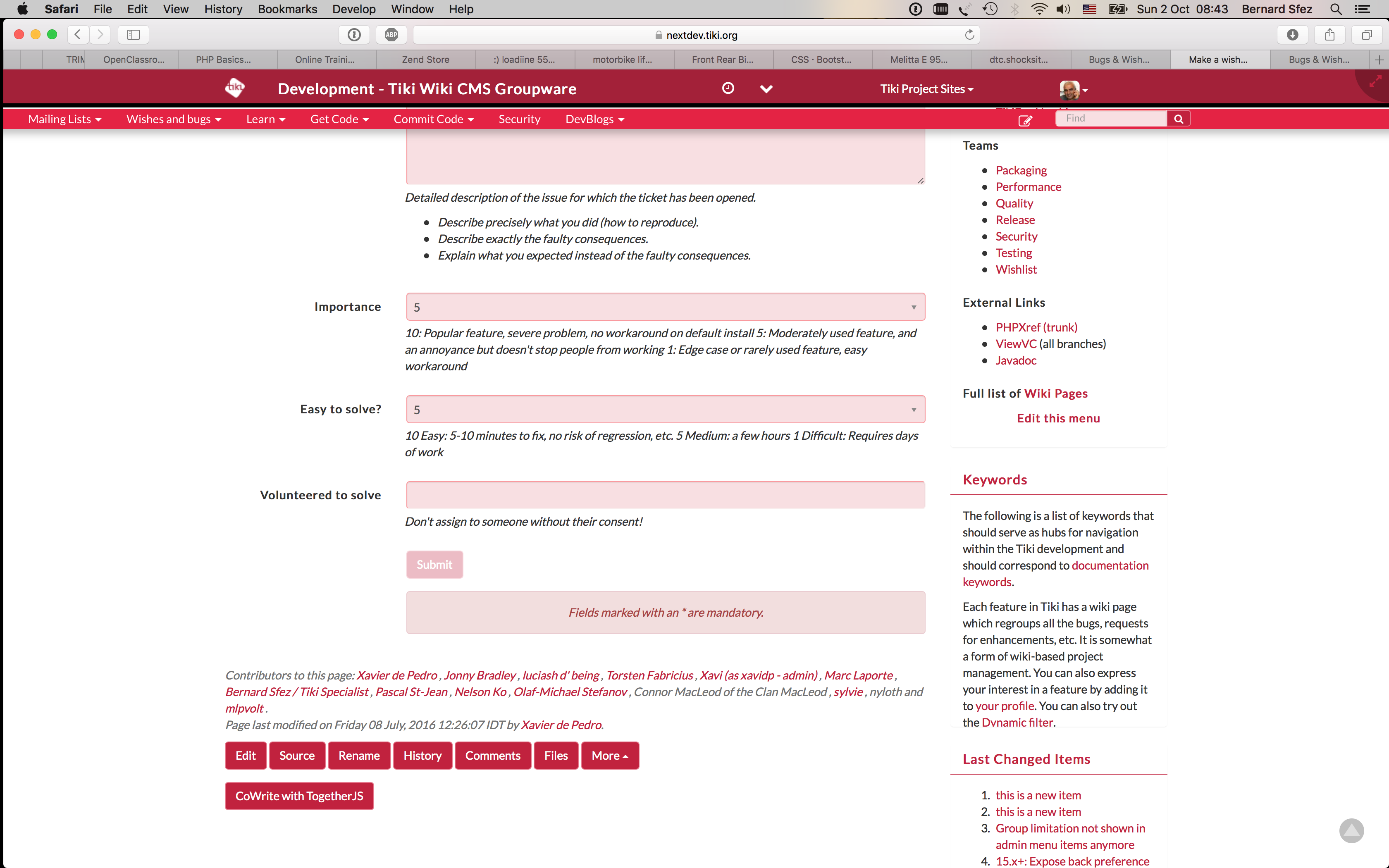Reload the page with the refresh icon

click(969, 34)
